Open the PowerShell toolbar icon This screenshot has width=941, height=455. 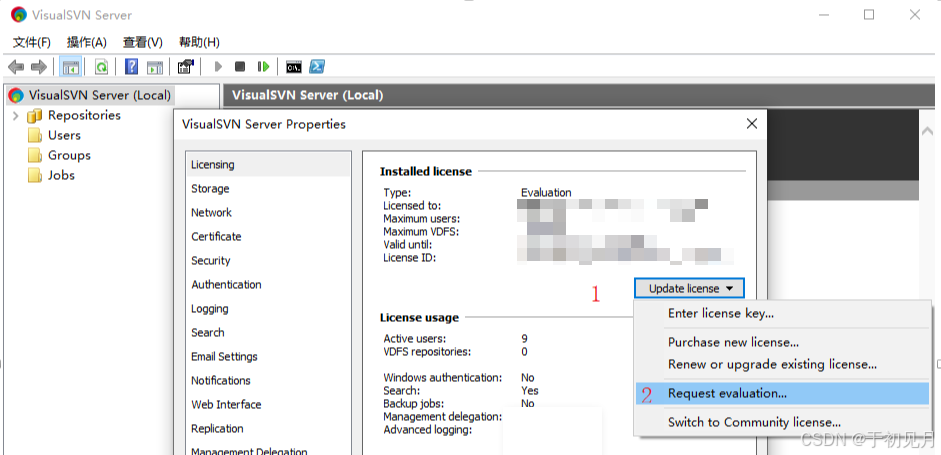(x=317, y=67)
